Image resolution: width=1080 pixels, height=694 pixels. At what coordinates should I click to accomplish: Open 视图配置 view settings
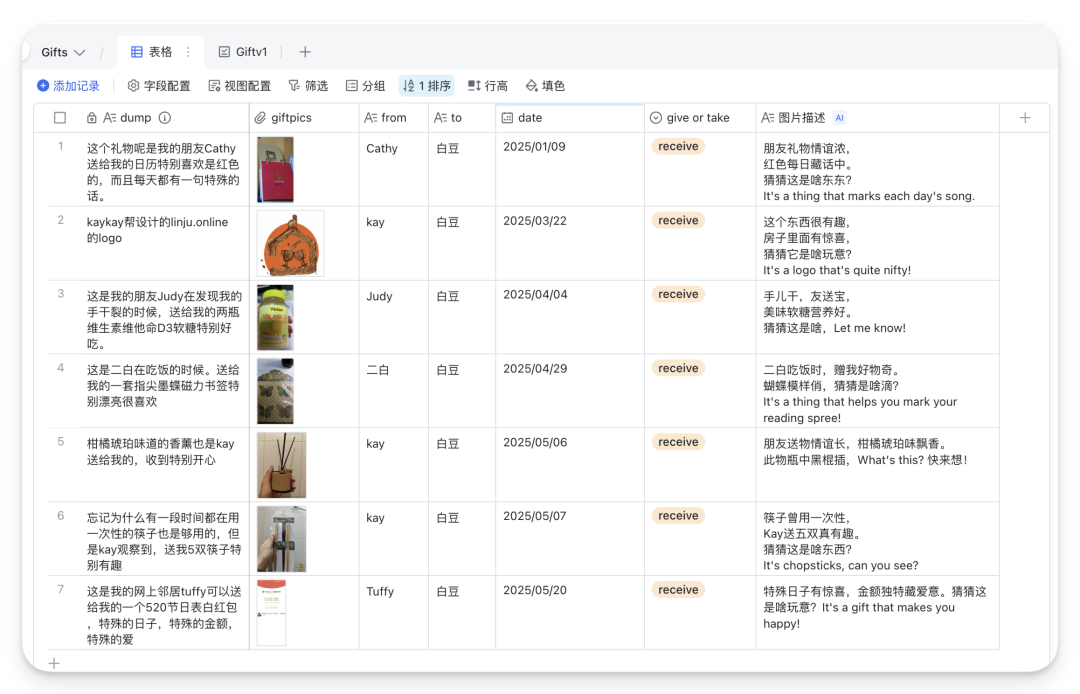240,86
